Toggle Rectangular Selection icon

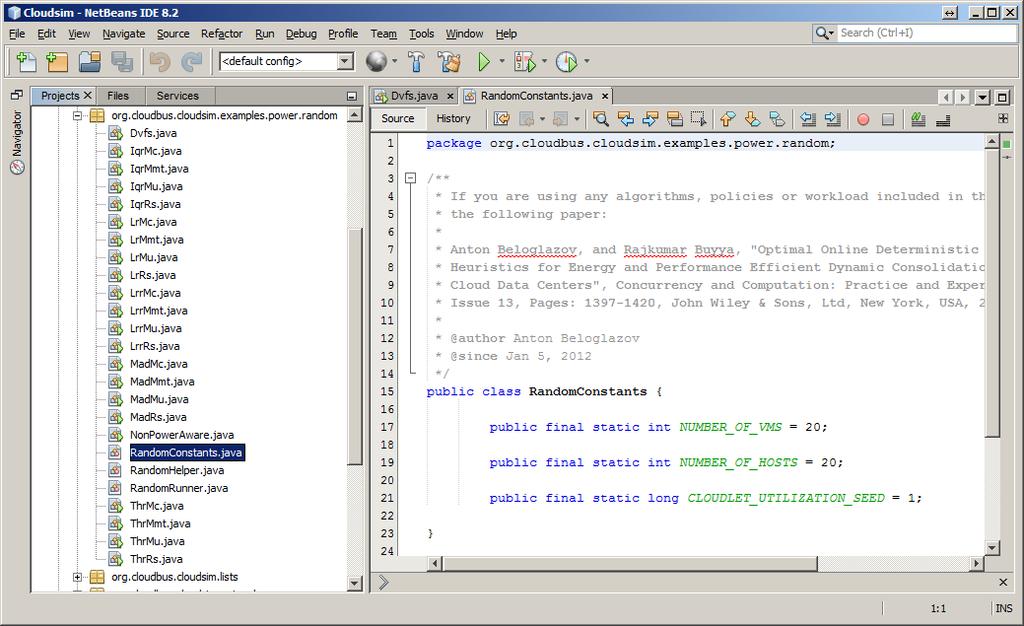point(699,119)
